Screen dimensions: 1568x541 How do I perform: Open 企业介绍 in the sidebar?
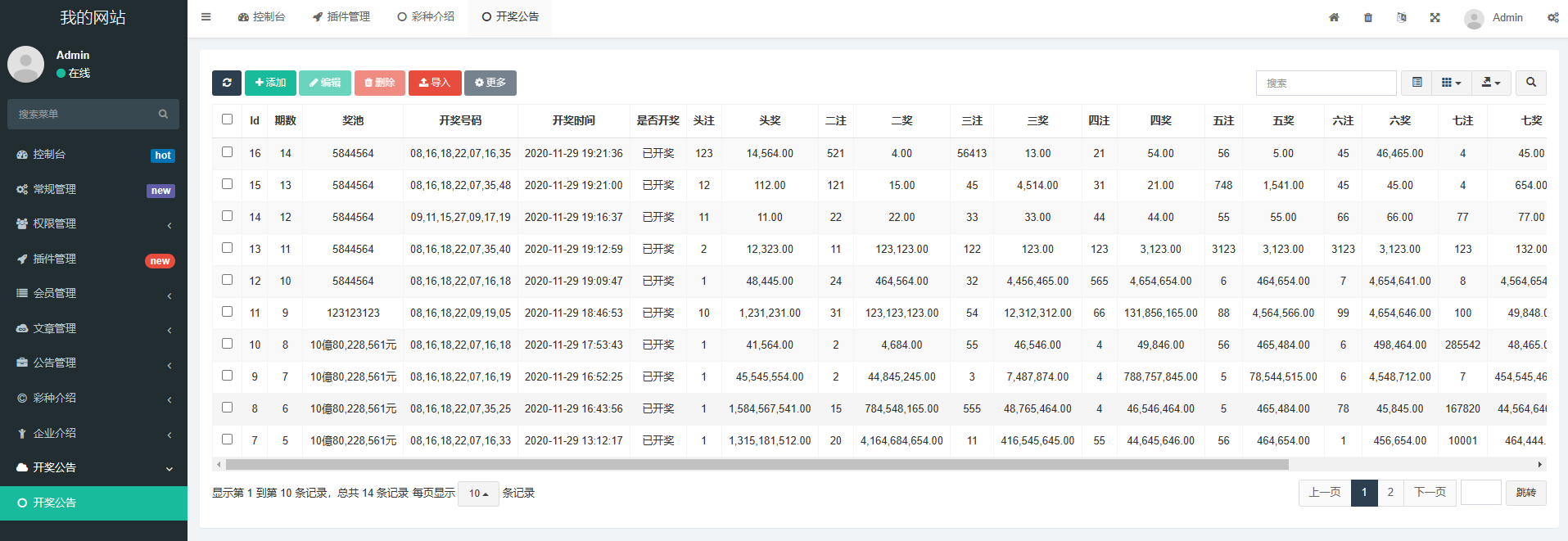click(93, 433)
